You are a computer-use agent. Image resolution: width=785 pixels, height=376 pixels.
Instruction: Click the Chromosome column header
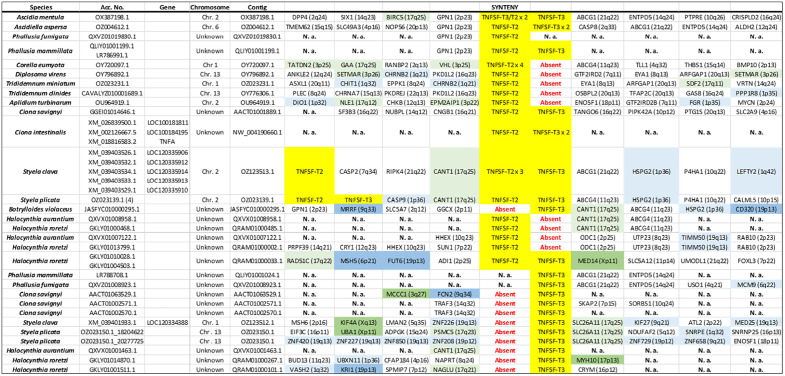pyautogui.click(x=210, y=8)
